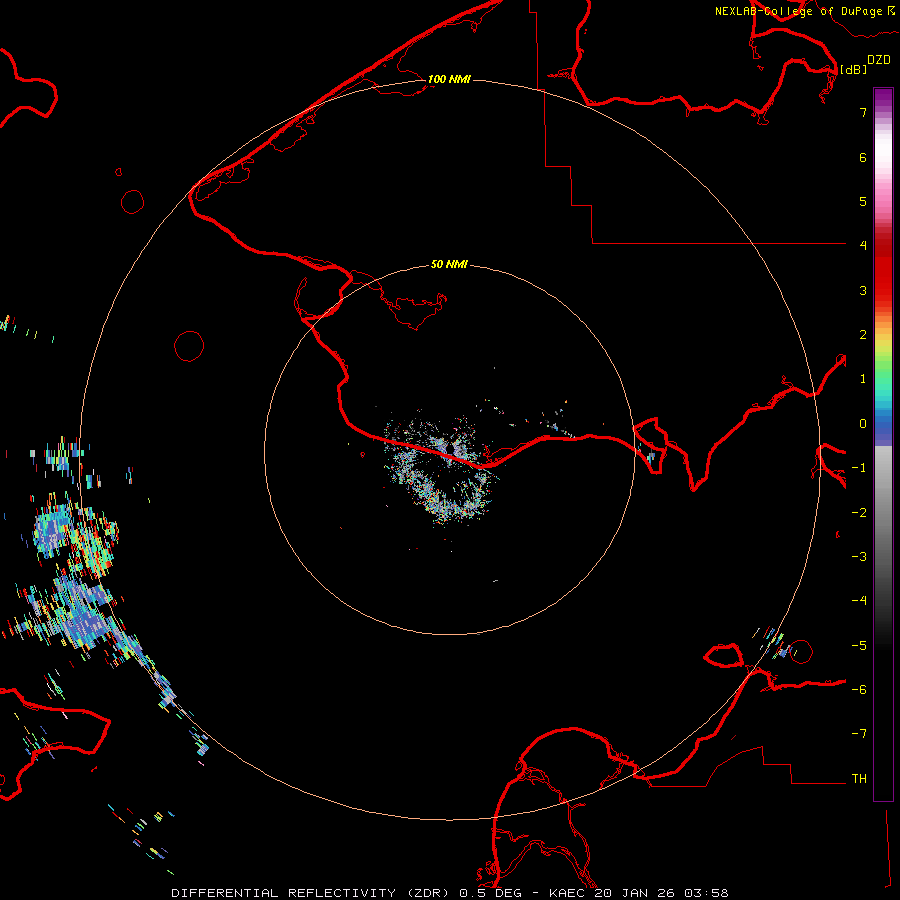The image size is (900, 900).
Task: Click the 7 dB value on color scale
Action: coord(863,113)
